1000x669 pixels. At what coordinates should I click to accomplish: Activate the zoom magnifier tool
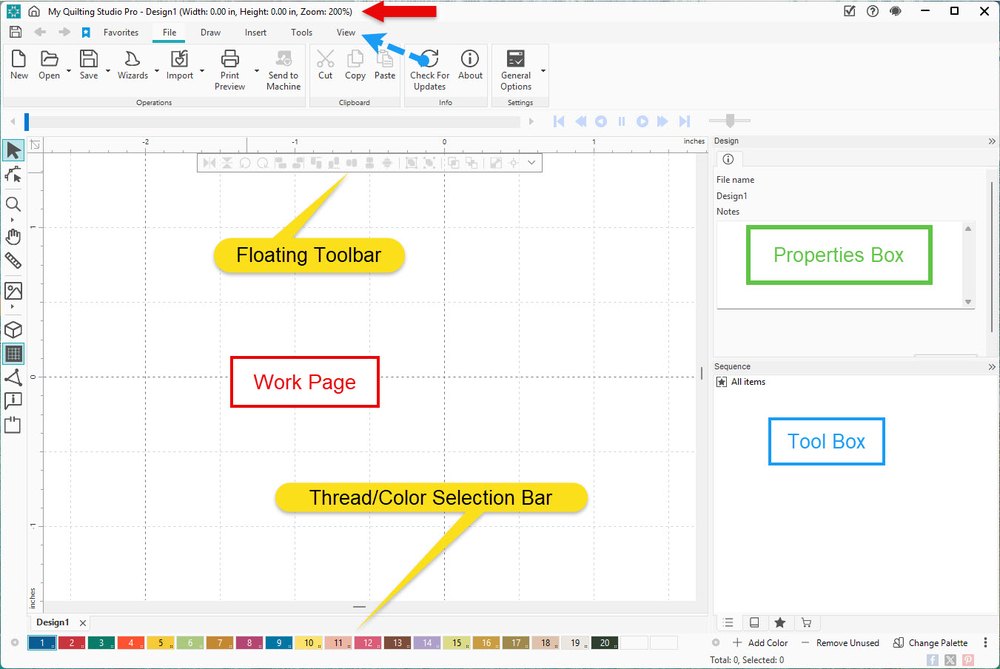click(13, 204)
